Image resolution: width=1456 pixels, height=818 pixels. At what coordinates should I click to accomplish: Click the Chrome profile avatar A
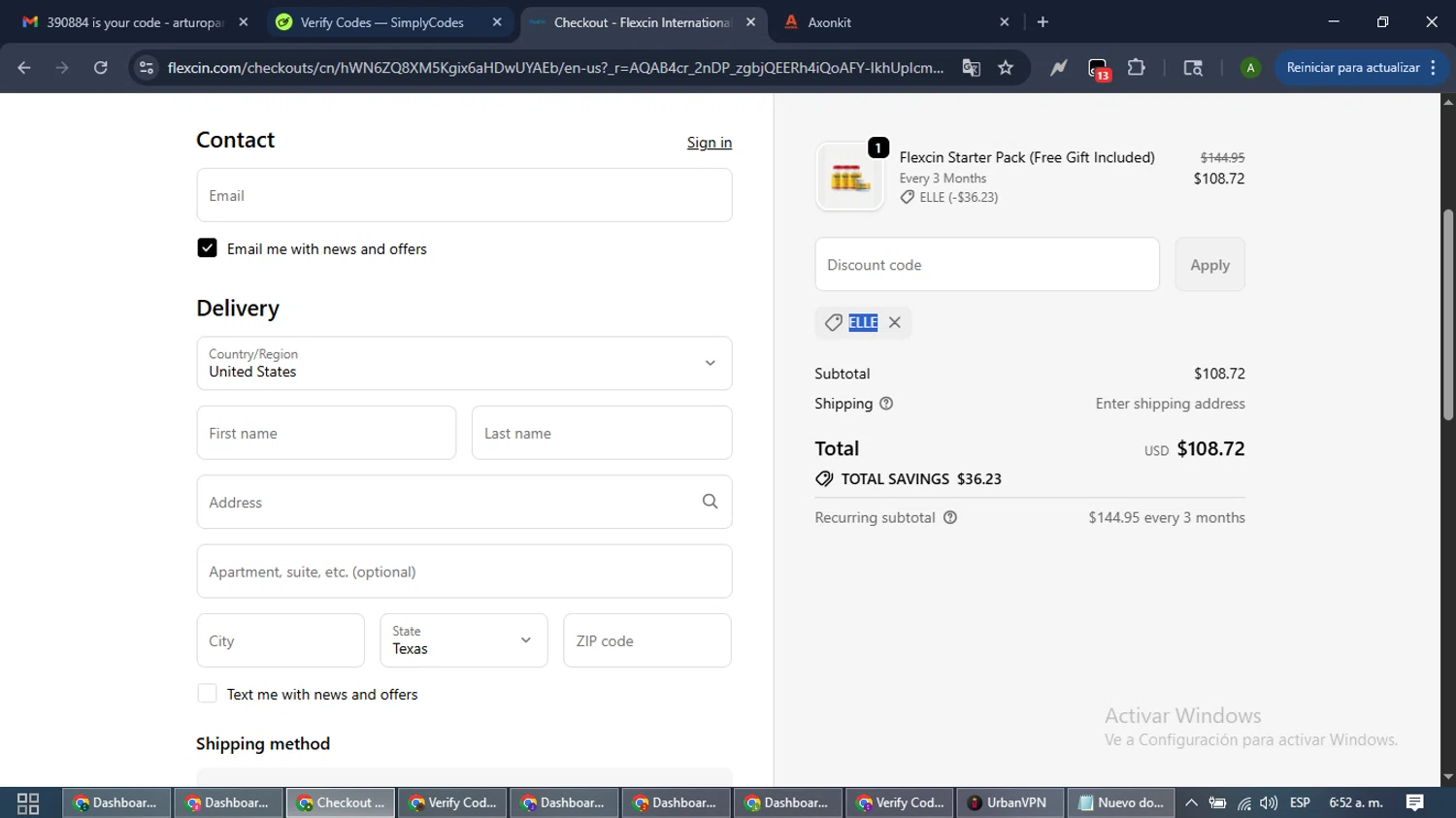pos(1250,68)
